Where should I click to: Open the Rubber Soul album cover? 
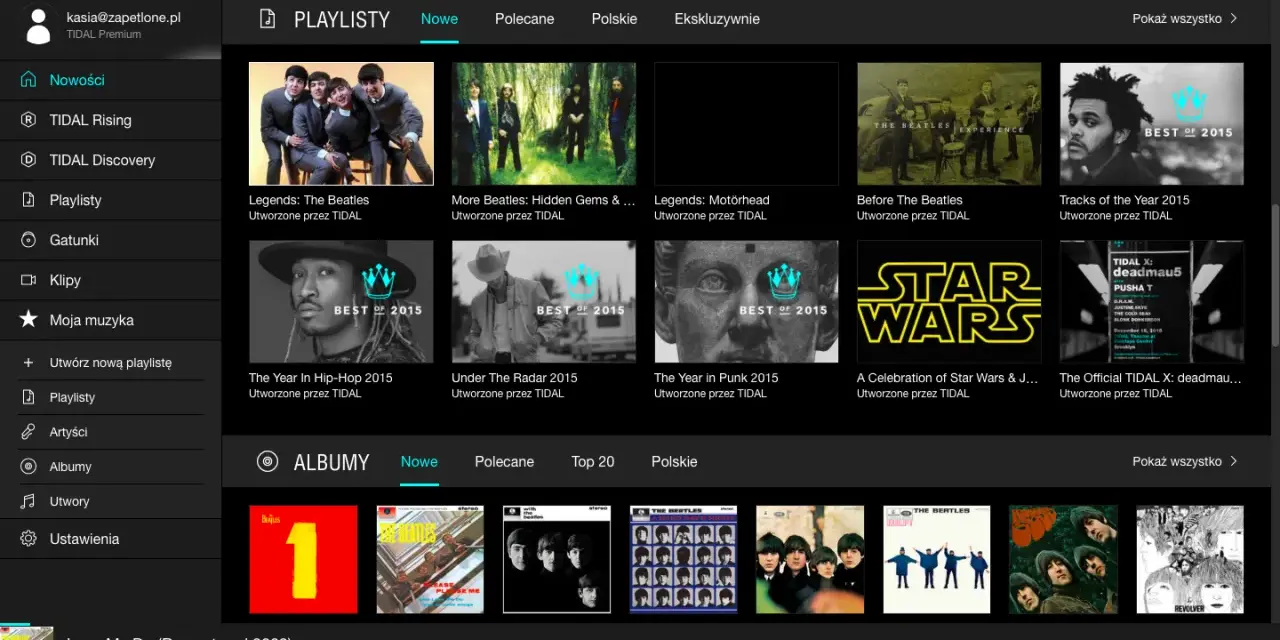pyautogui.click(x=1063, y=559)
